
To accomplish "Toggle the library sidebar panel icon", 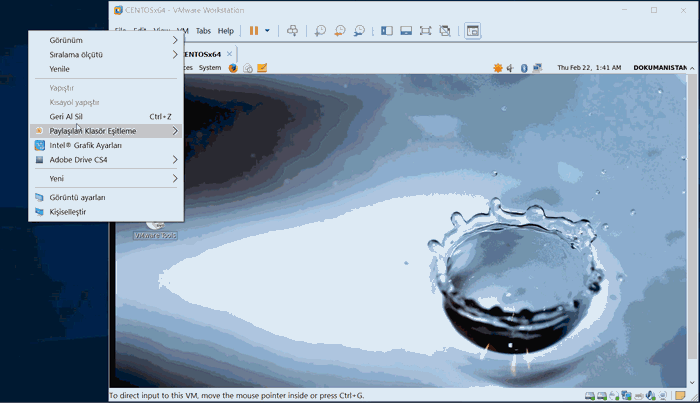I will point(387,31).
